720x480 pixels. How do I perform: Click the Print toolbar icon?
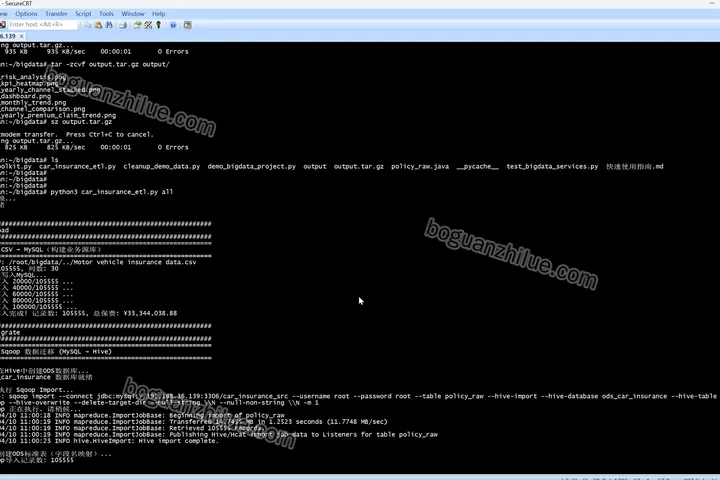[x=123, y=25]
